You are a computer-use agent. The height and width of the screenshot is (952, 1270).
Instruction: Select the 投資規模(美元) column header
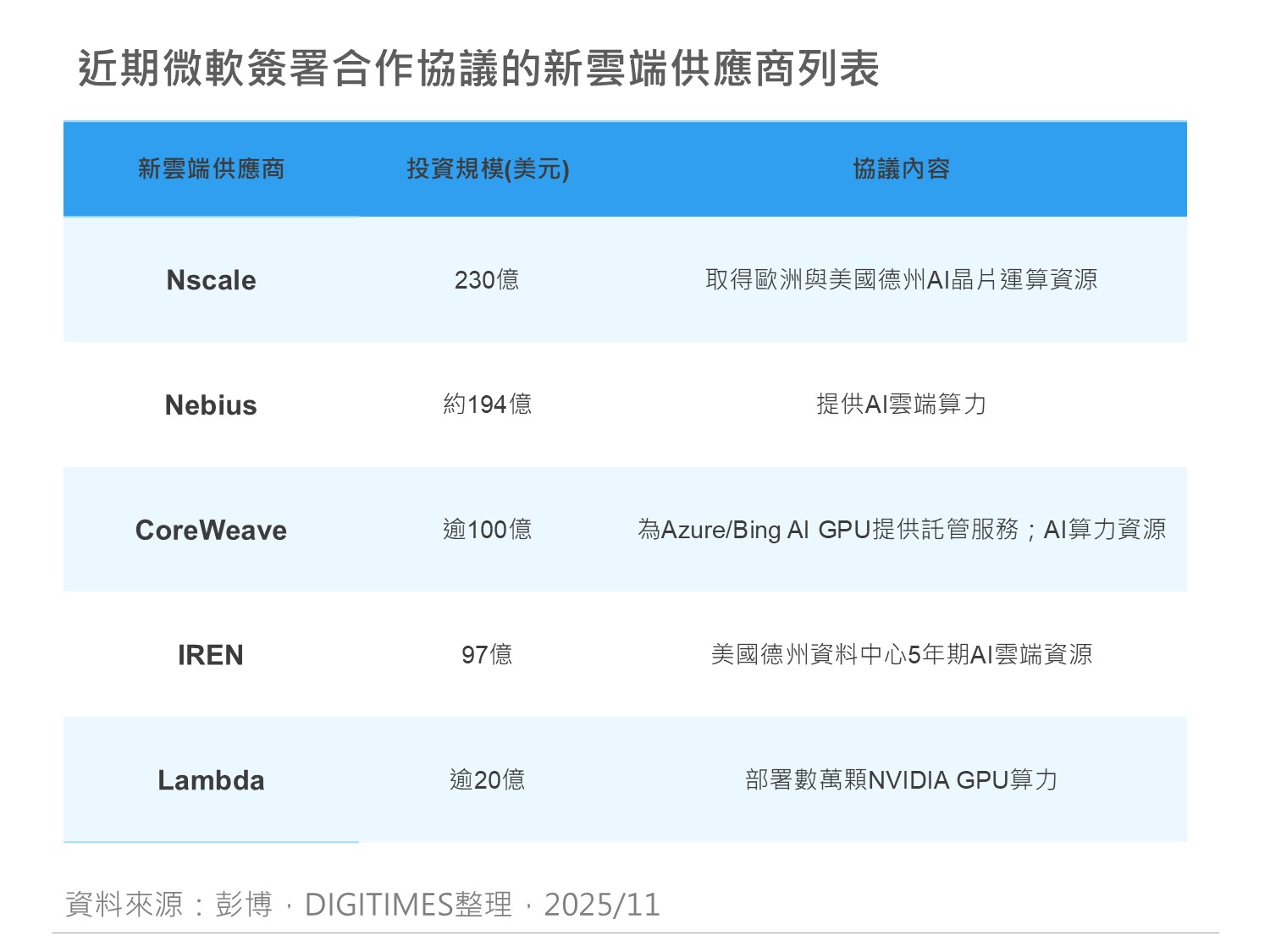pos(488,169)
